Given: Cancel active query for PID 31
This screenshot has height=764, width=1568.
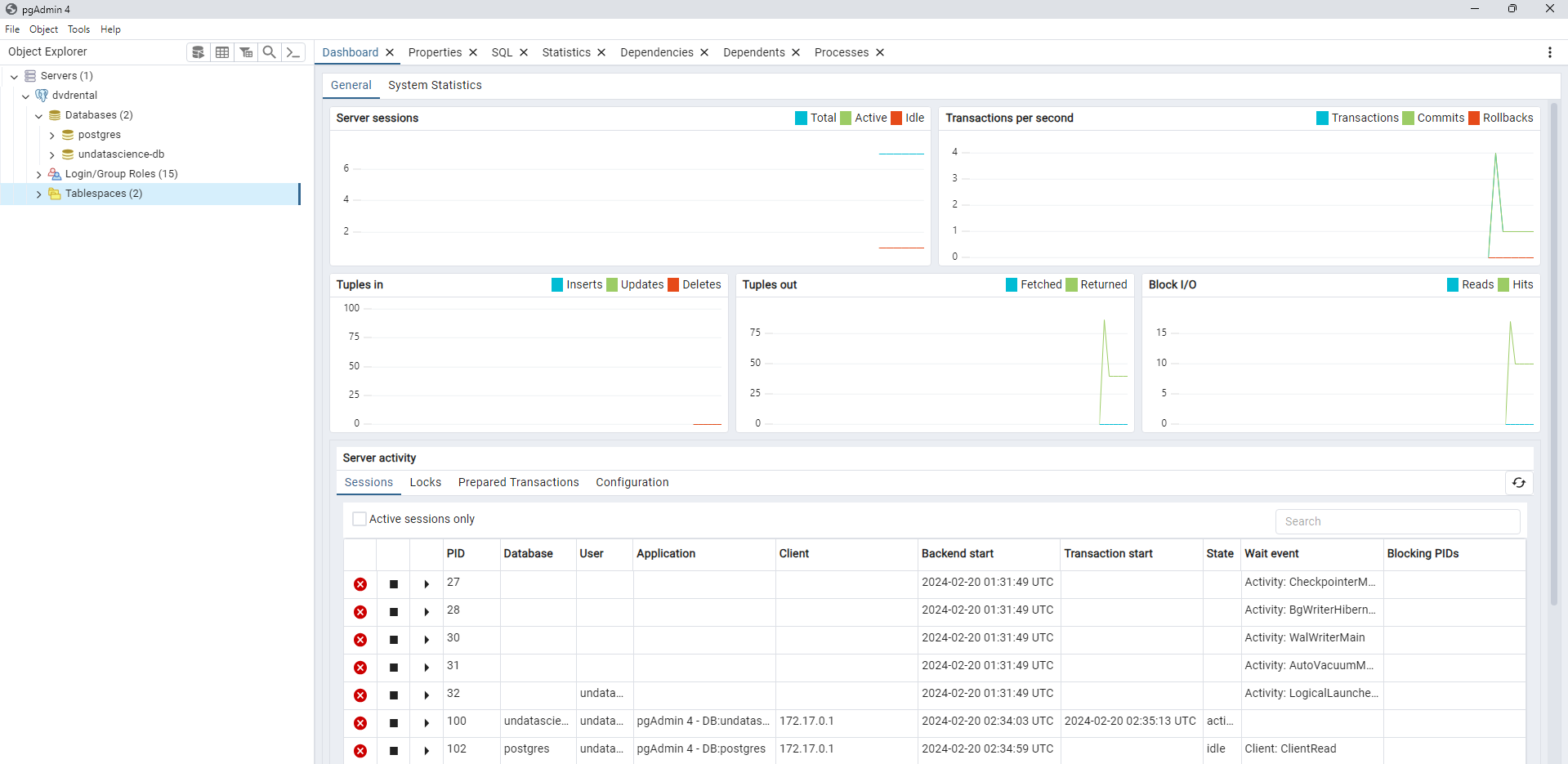Looking at the screenshot, I should point(394,668).
